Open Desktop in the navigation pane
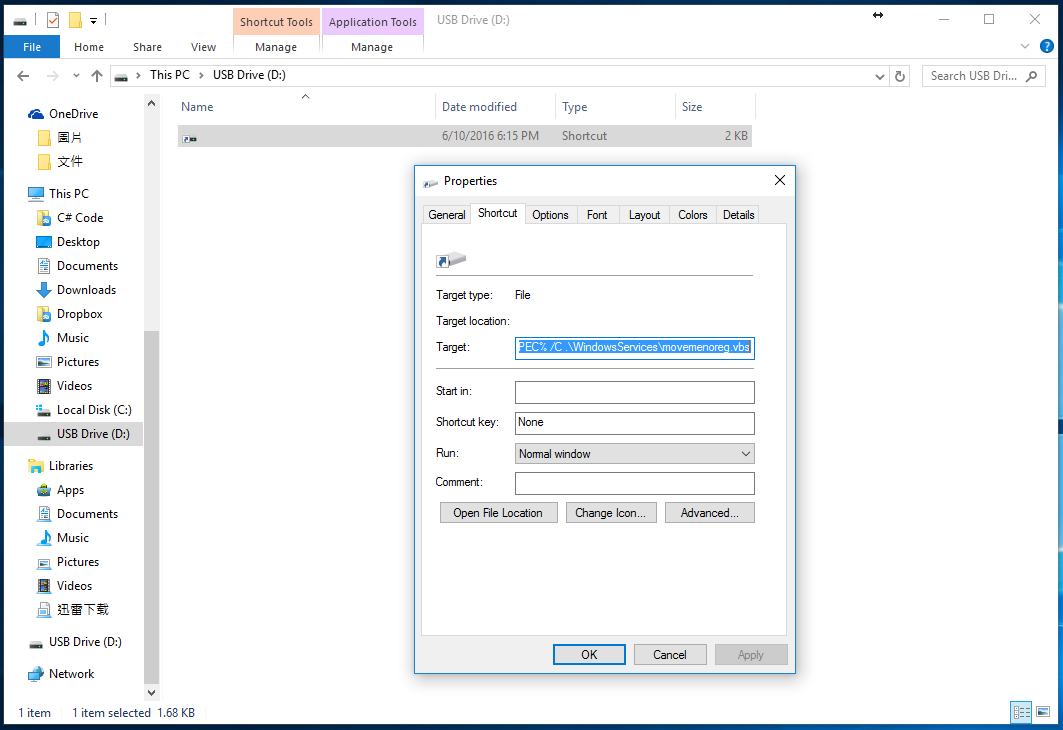The image size is (1063, 730). click(x=78, y=242)
